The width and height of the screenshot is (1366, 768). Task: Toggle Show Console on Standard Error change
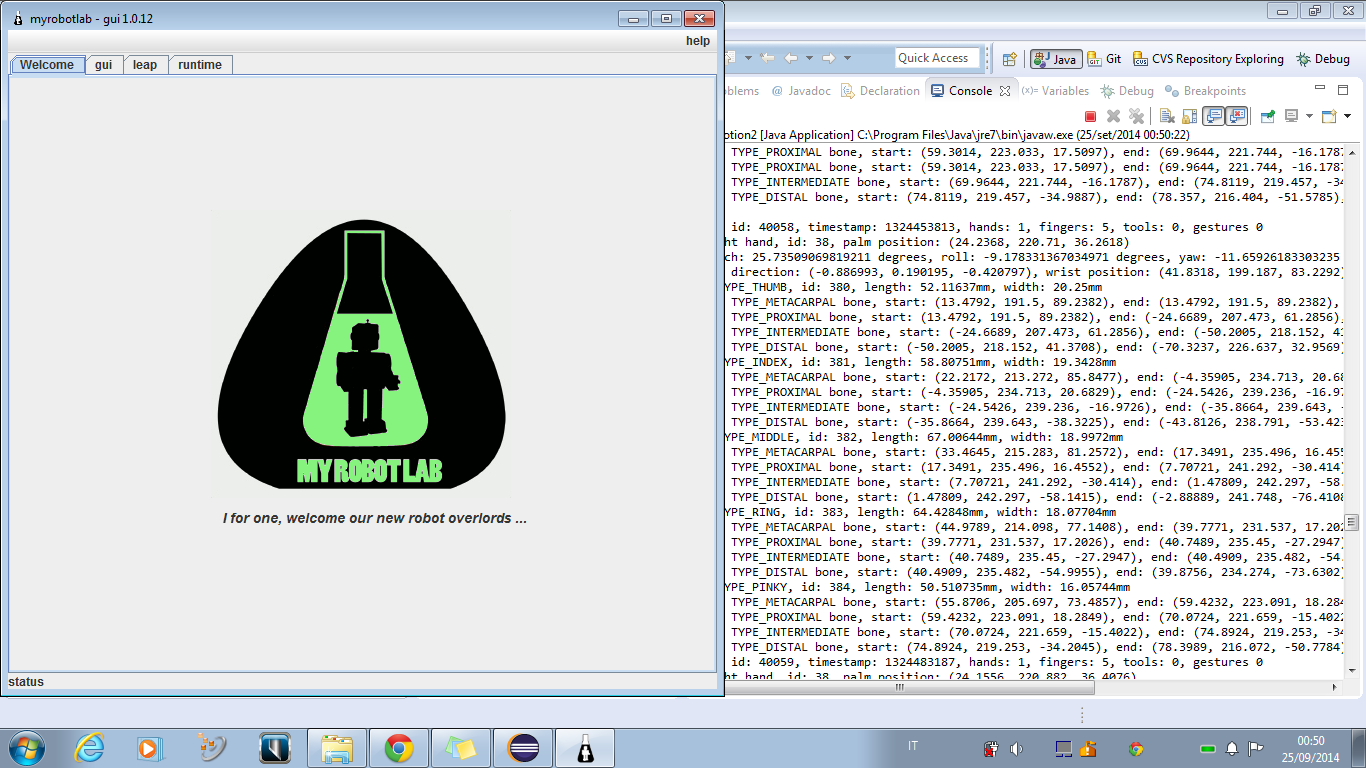coord(1237,116)
